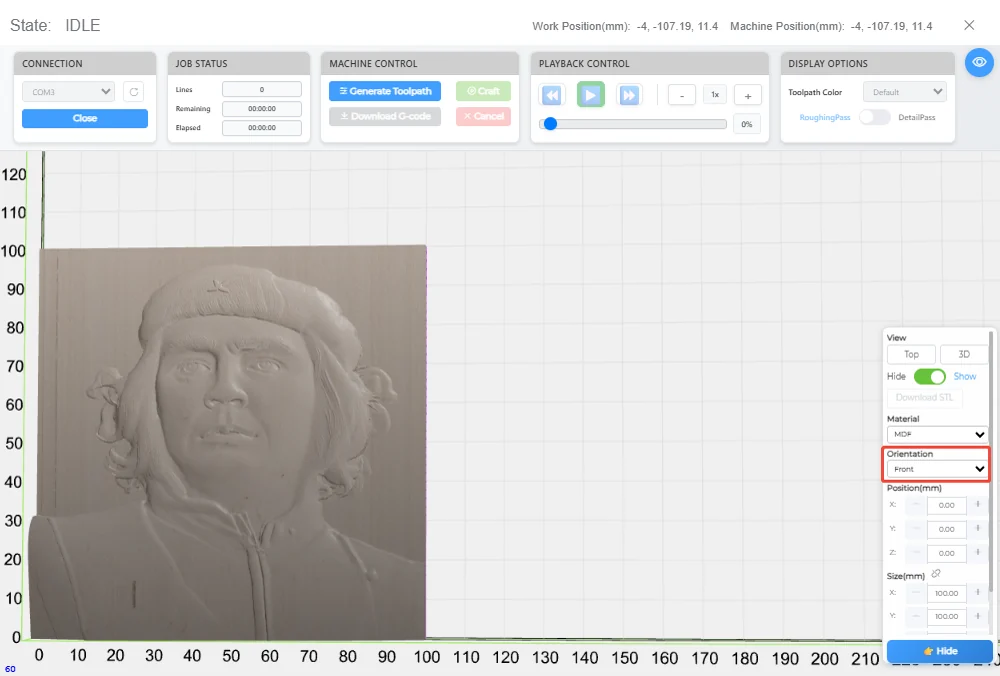The image size is (1000, 676).
Task: Click Generate Toolpath button
Action: click(x=385, y=91)
